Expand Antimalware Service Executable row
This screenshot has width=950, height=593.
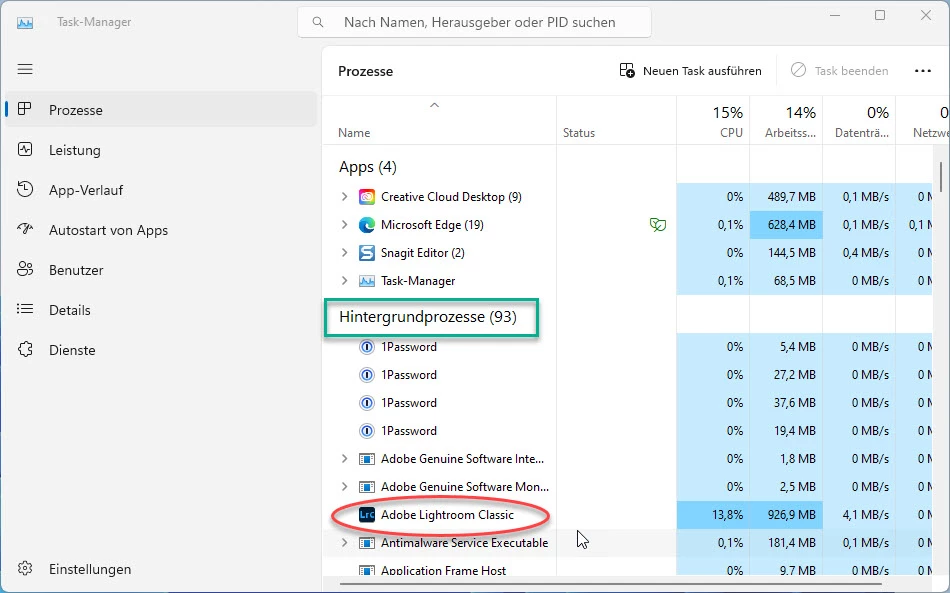coord(344,543)
